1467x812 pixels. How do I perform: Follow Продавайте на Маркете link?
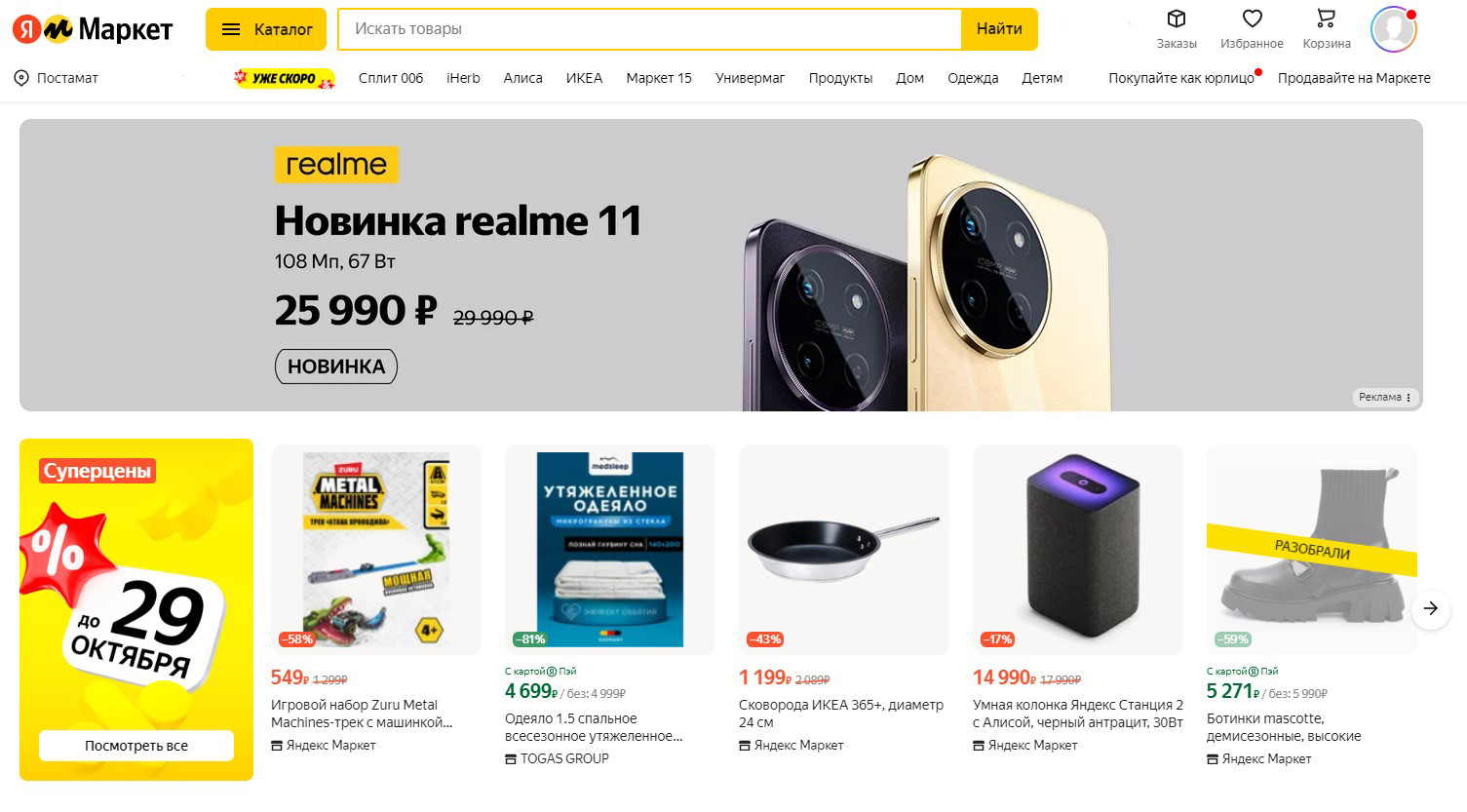[1354, 78]
